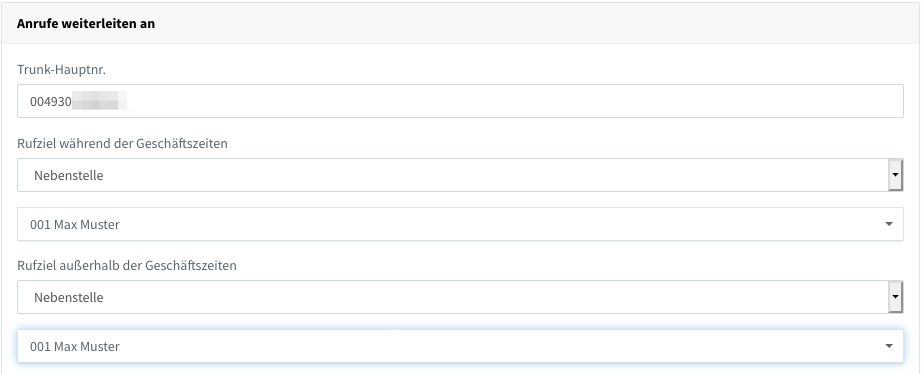Click 'Nebenstelle' text in the business-hours select
The image size is (924, 374).
click(68, 176)
